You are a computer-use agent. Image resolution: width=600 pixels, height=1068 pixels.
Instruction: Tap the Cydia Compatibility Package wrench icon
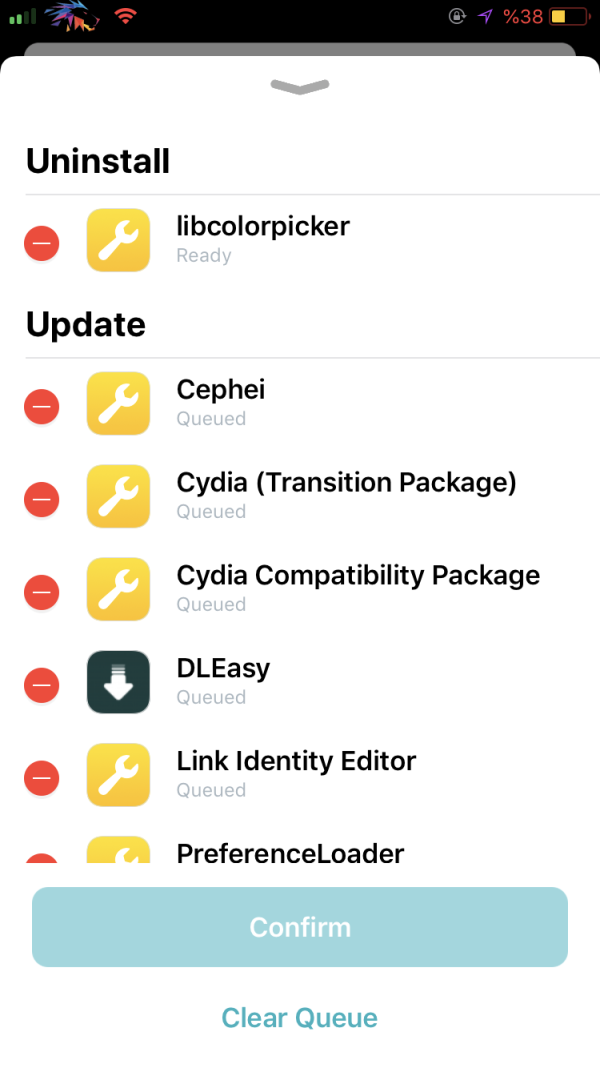(118, 589)
